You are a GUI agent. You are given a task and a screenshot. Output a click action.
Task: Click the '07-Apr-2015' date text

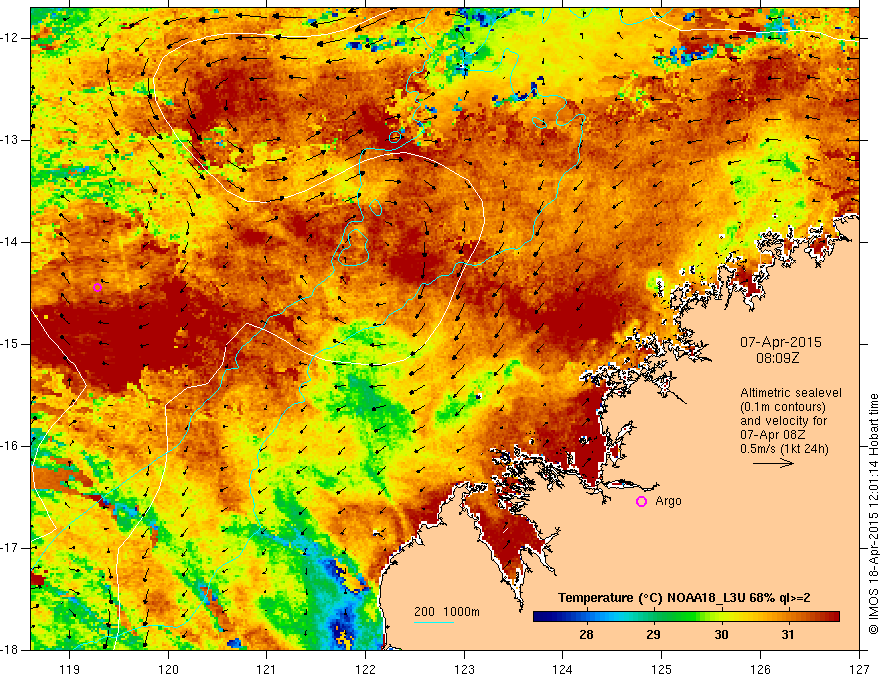[x=781, y=342]
